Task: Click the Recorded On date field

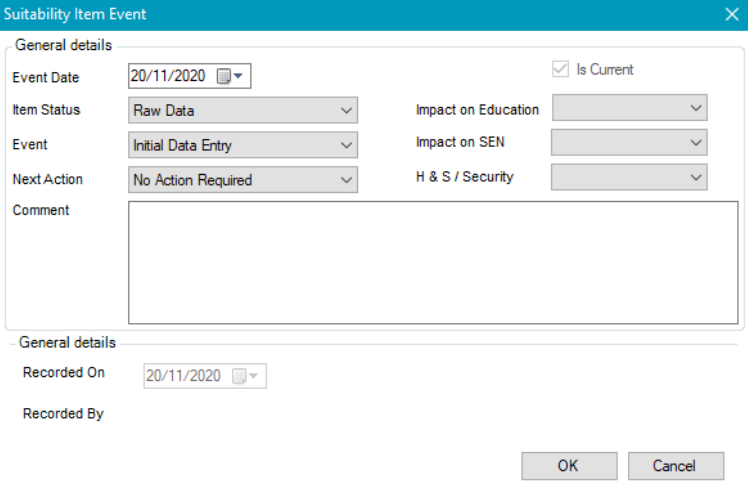Action: coord(185,376)
